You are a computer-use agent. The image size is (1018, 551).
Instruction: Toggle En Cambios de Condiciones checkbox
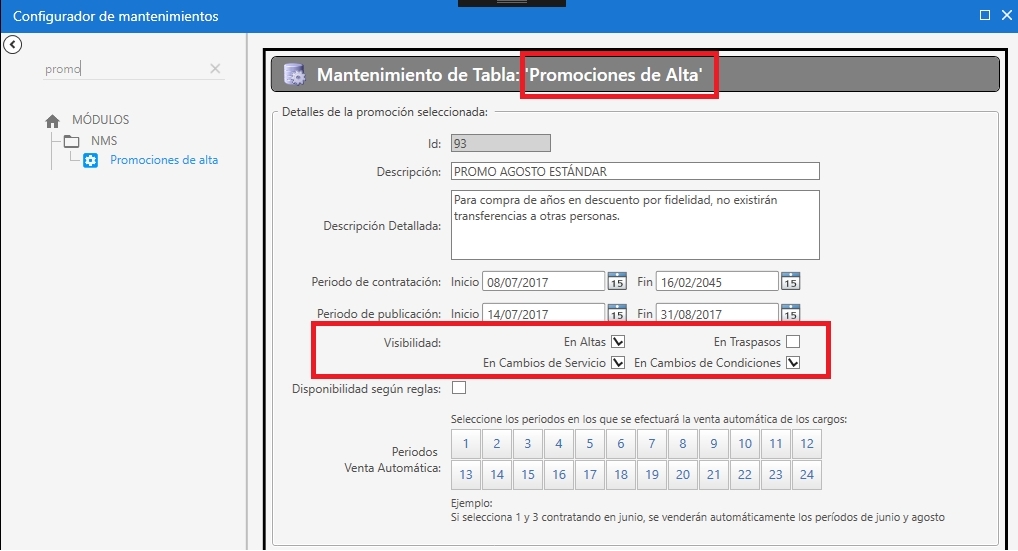pyautogui.click(x=793, y=362)
